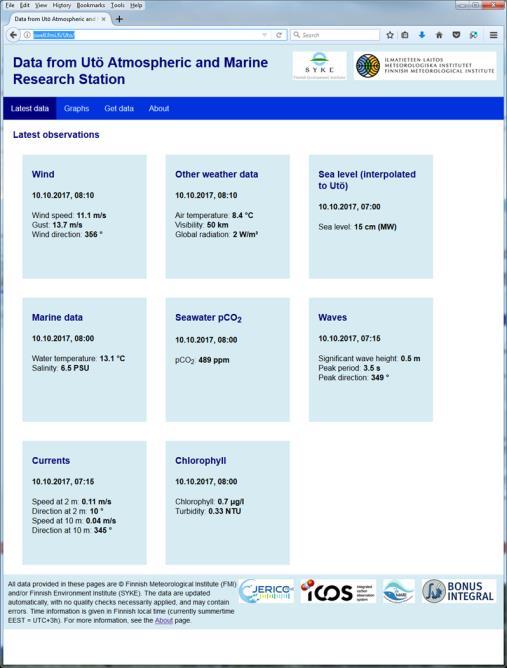Open the Get data tab

[119, 108]
